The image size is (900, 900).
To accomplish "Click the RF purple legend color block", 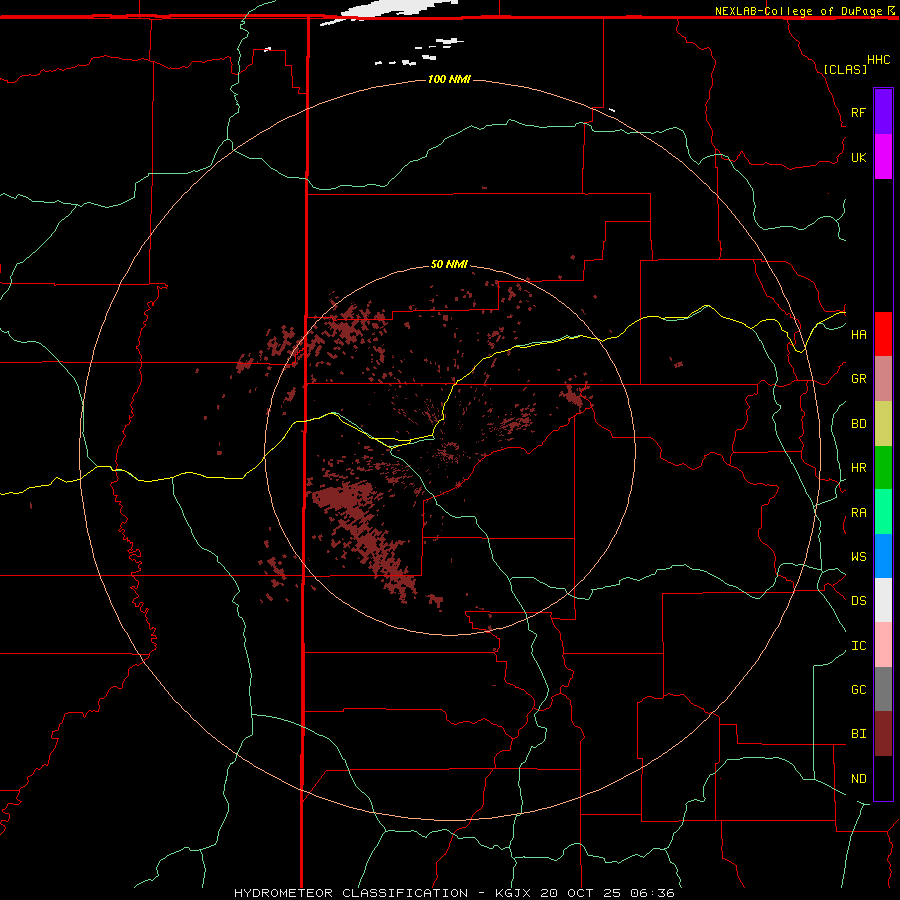I will tap(883, 112).
